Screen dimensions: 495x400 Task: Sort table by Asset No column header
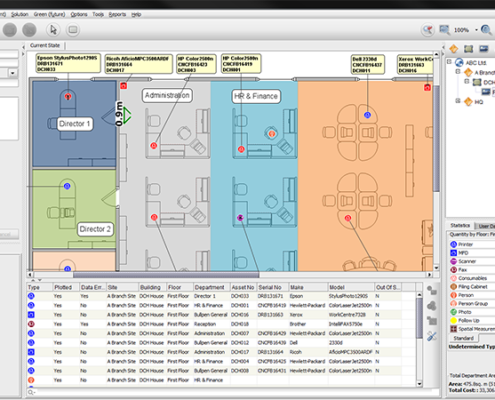(243, 287)
